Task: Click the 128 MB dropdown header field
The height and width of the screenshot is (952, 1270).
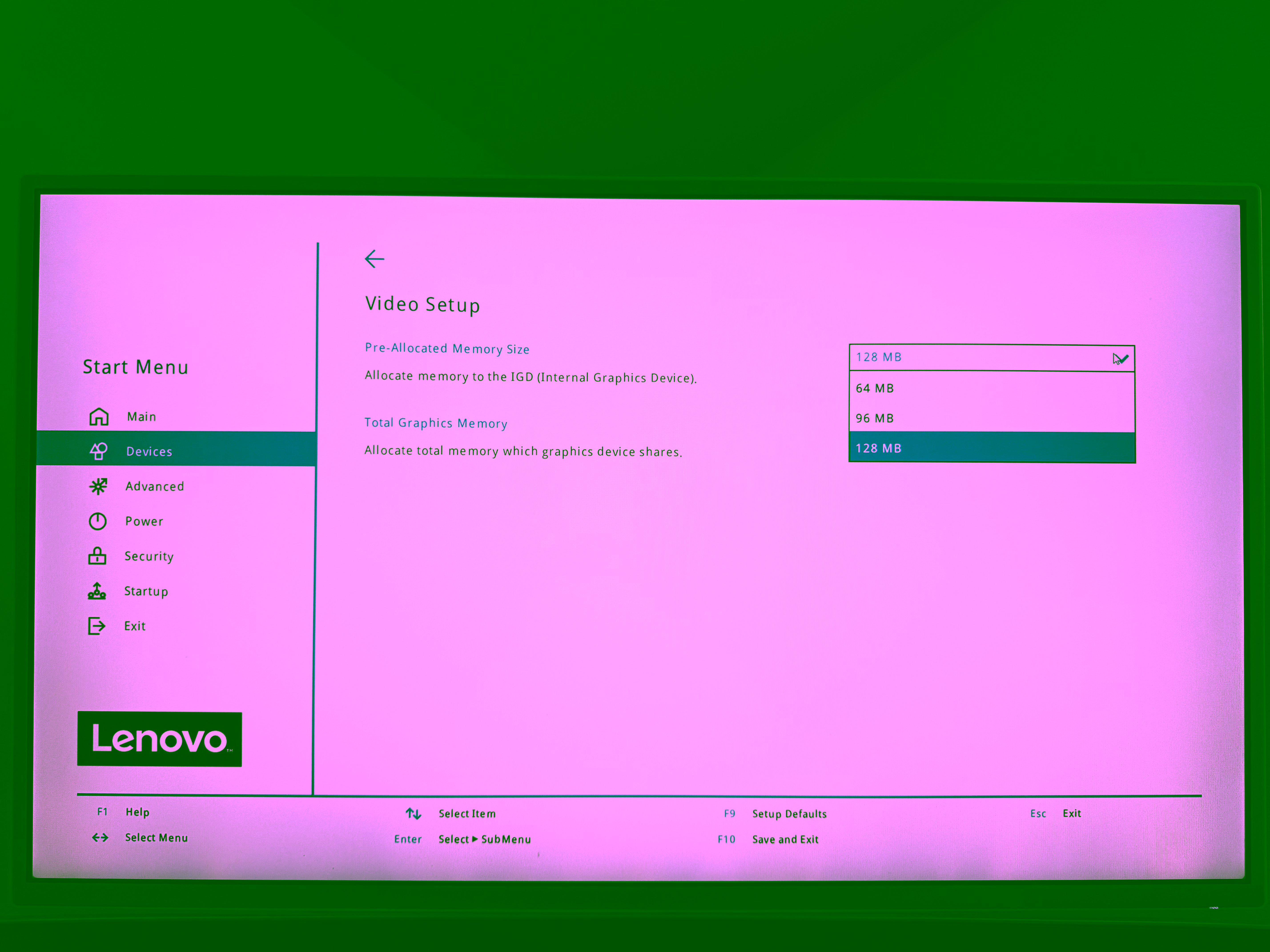Action: [992, 358]
